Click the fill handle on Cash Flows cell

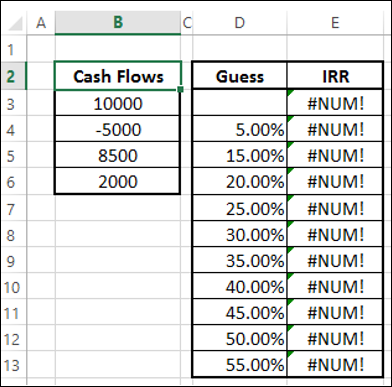pyautogui.click(x=181, y=89)
